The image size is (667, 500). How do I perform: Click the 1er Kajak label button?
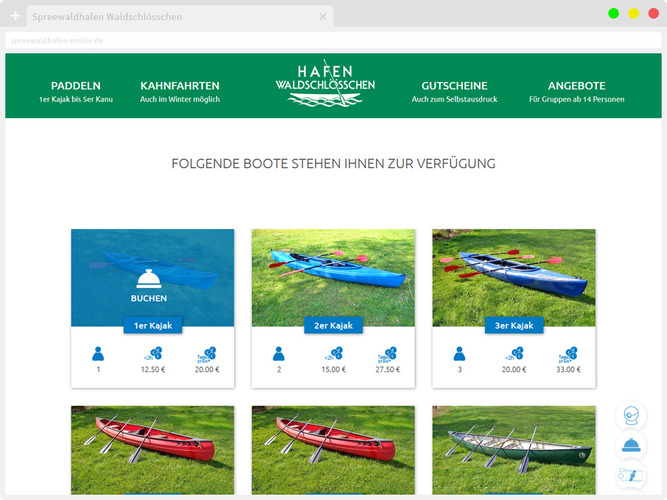153,325
